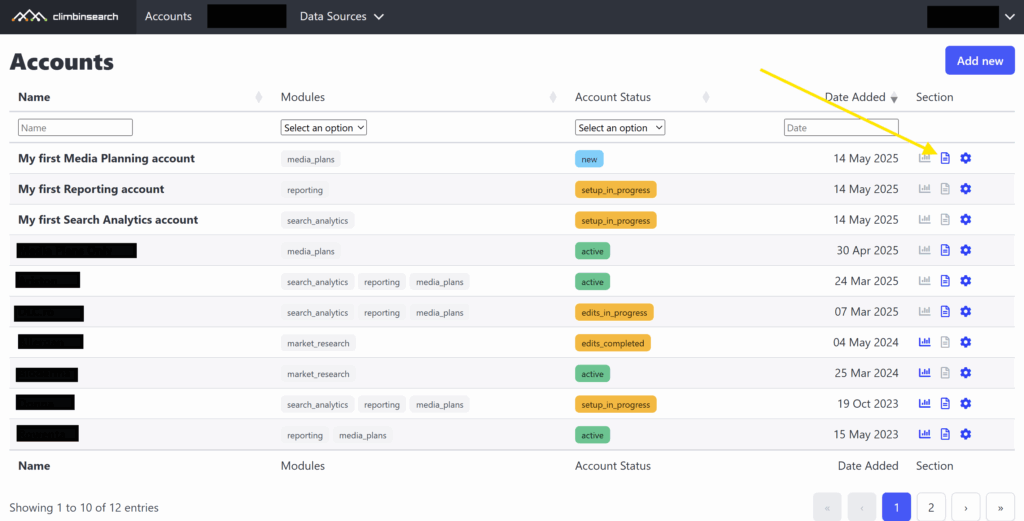Click settings gear in the 04 May 2024 row
Screen dimensions: 1024x521
(965, 343)
